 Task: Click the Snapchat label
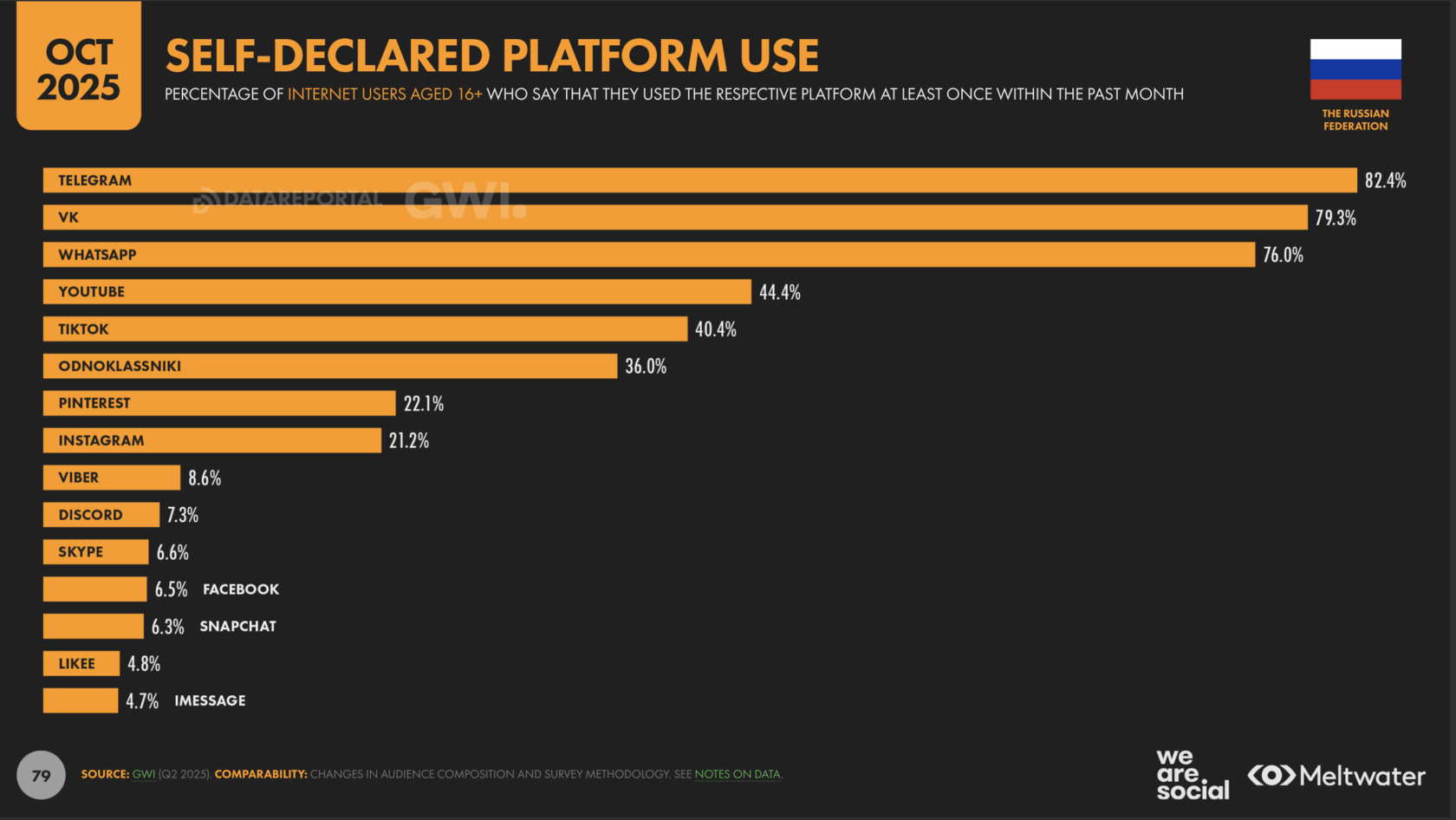[x=237, y=627]
